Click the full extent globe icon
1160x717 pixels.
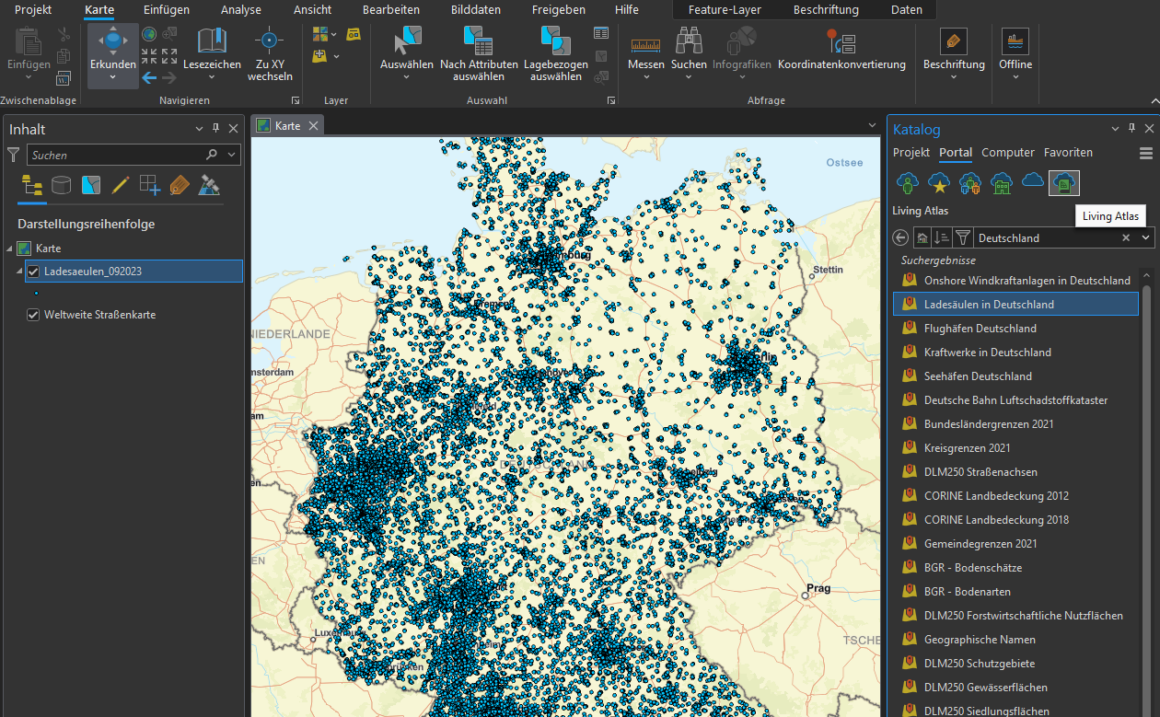click(x=149, y=34)
